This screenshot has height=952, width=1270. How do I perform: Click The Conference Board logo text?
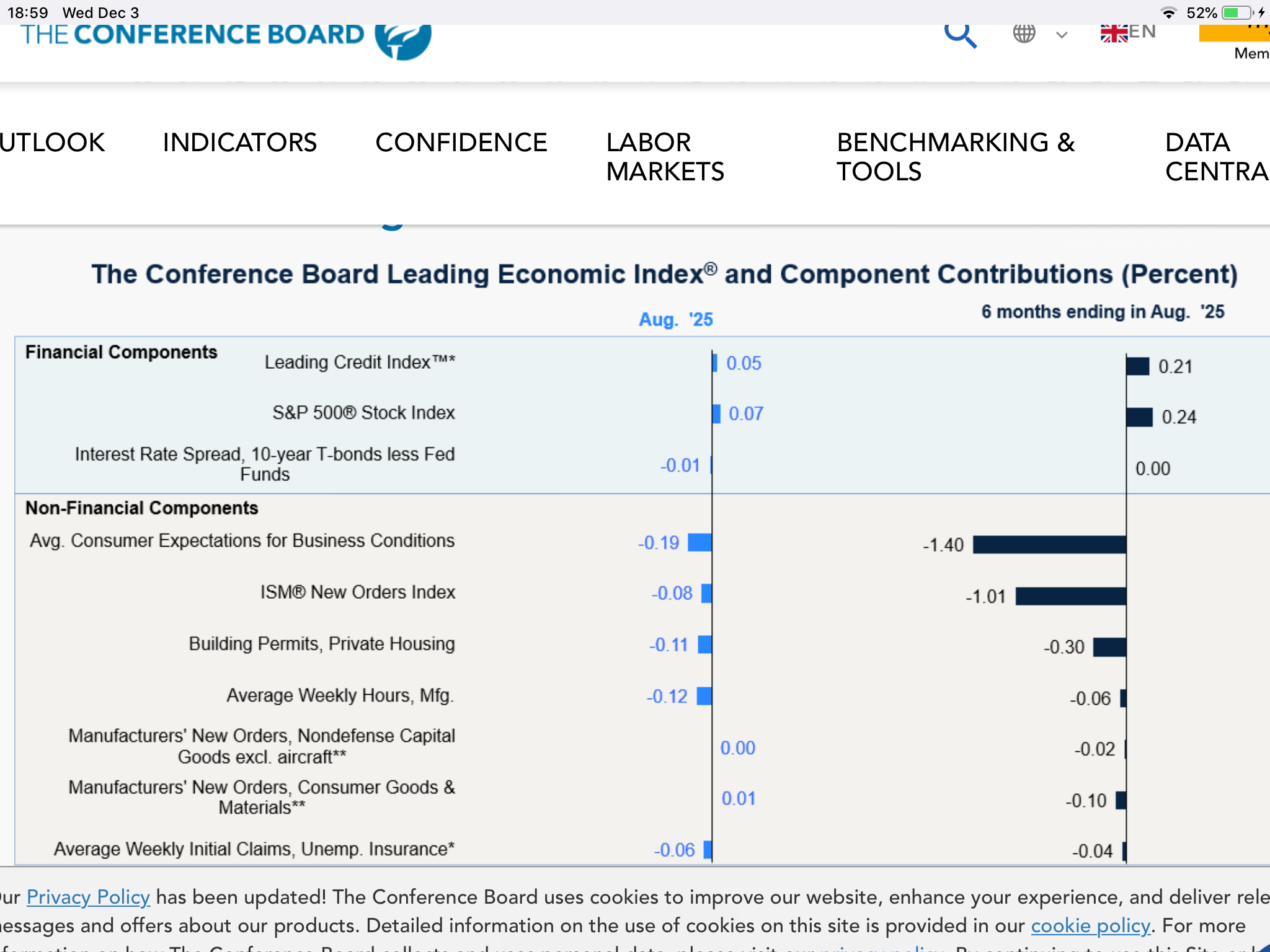tap(192, 35)
